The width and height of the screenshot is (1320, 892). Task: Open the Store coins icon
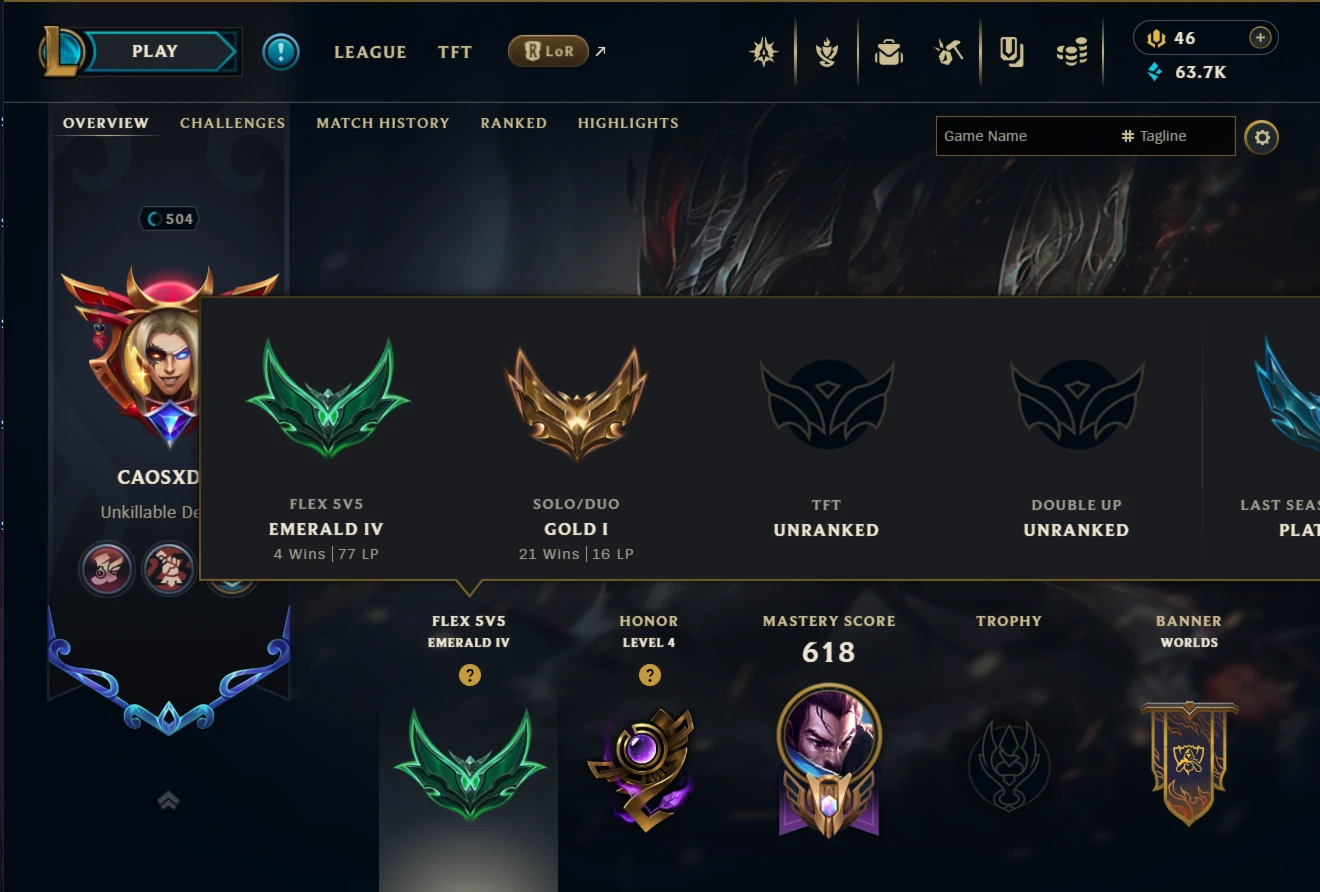1072,52
